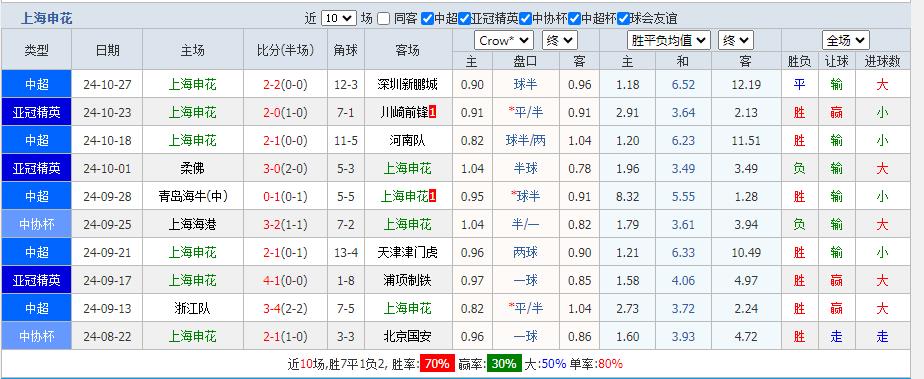The height and width of the screenshot is (379, 924).
Task: Uncheck the 亚冠精英 filter checkbox
Action: point(464,18)
